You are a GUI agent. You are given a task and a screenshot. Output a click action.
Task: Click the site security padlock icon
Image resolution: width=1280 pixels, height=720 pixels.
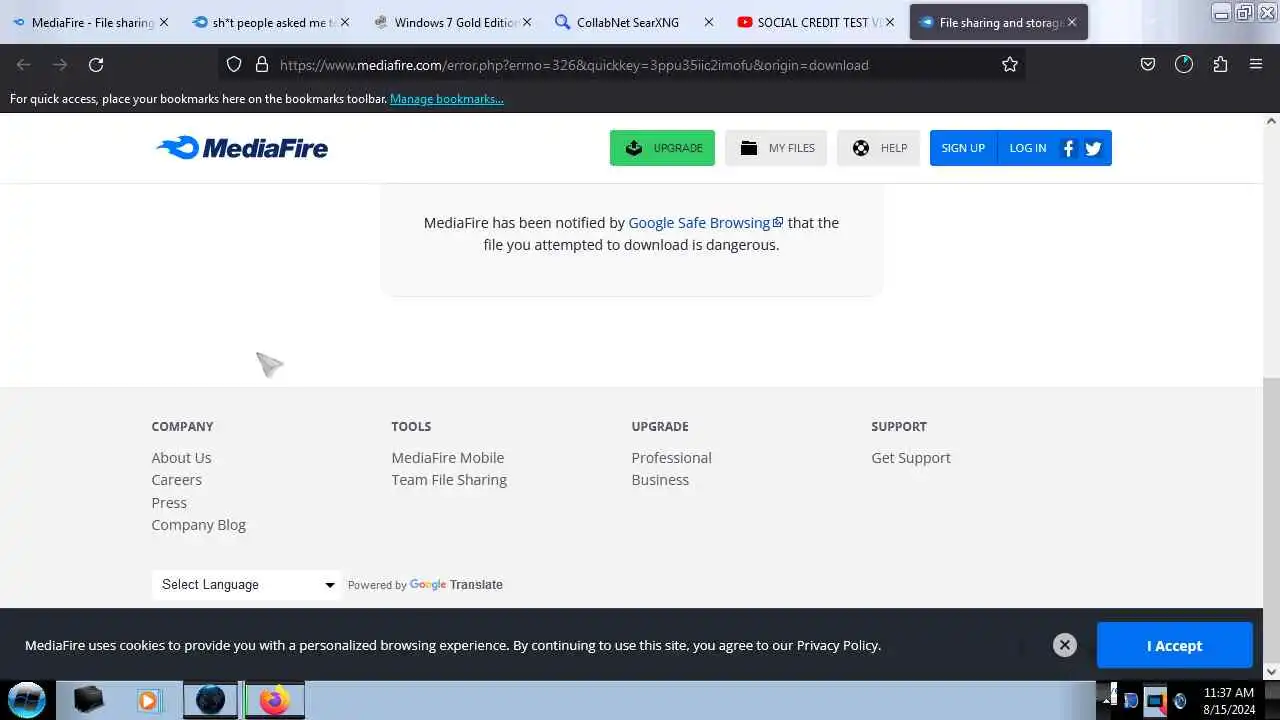[262, 65]
